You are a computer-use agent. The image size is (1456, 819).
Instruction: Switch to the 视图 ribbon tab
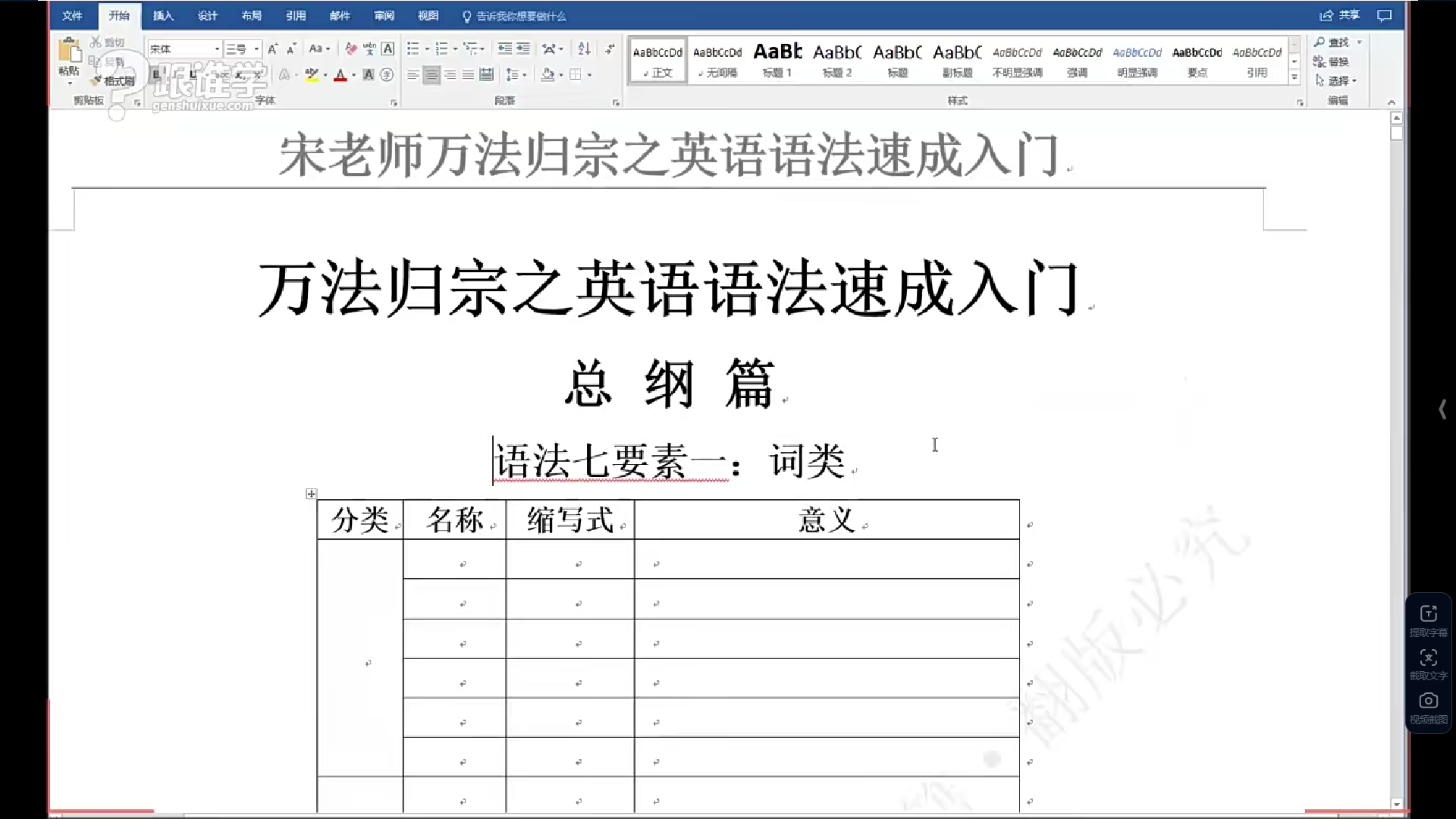click(x=428, y=15)
